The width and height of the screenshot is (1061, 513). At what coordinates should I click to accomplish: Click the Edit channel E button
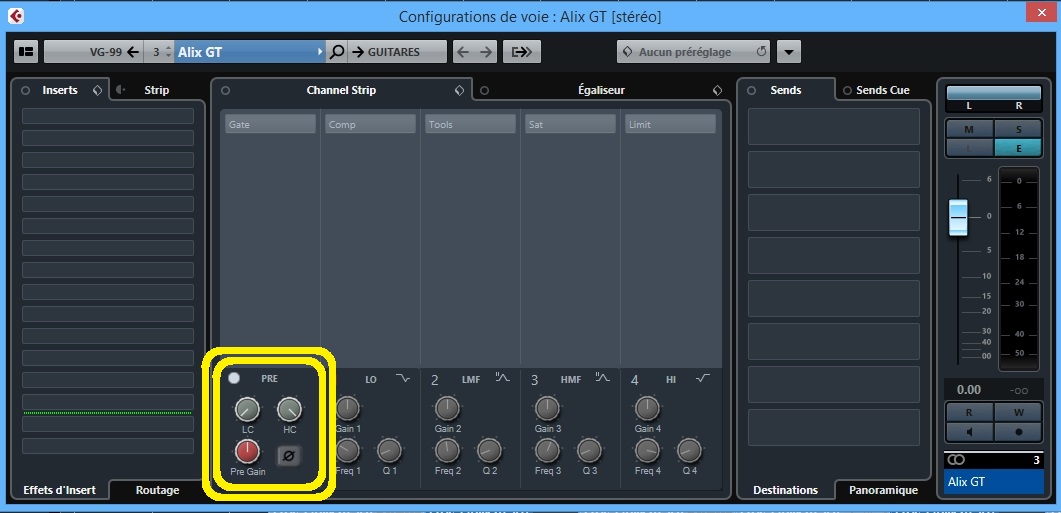pos(1018,148)
